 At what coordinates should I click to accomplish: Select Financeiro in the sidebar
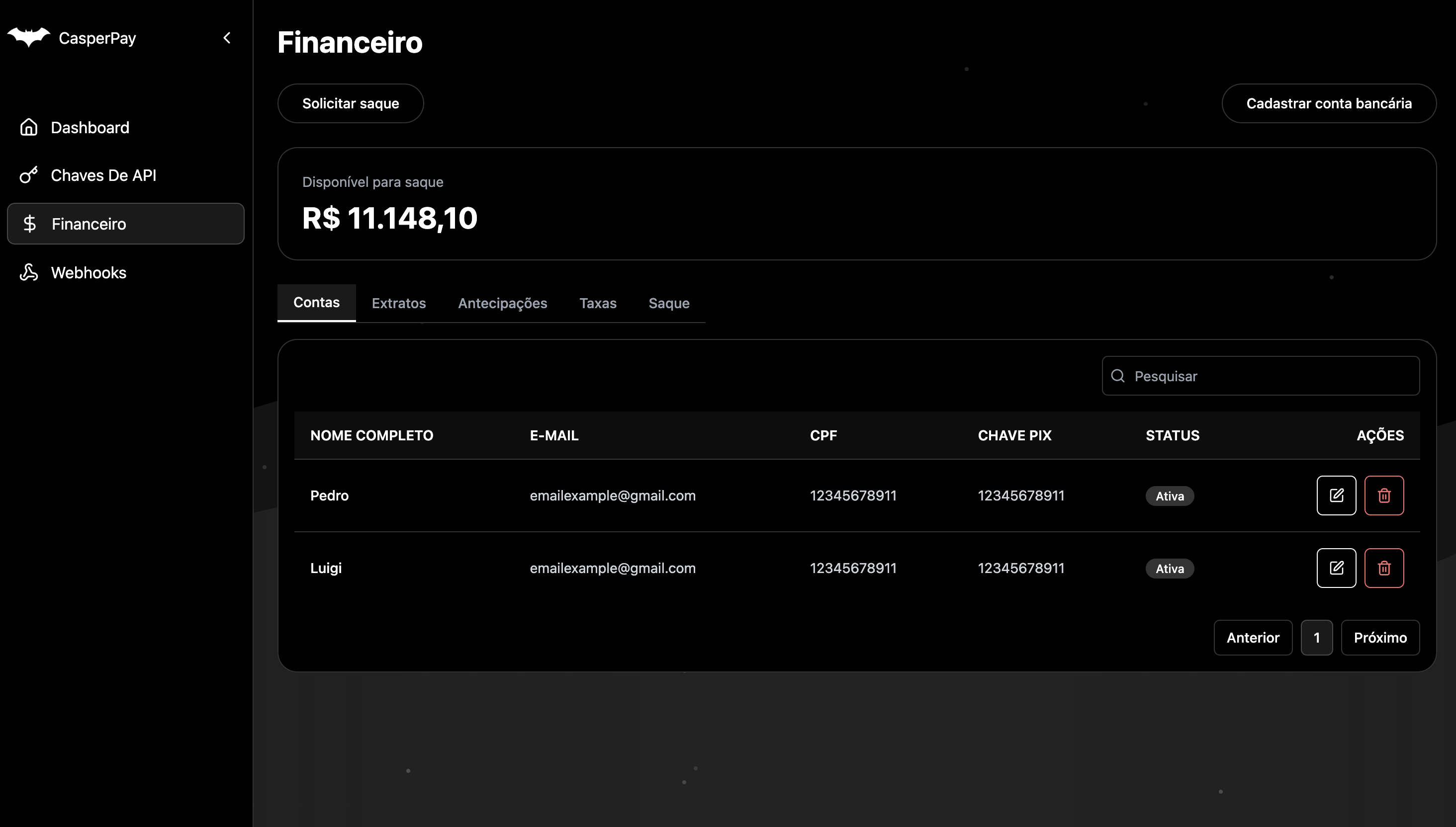[x=126, y=224]
